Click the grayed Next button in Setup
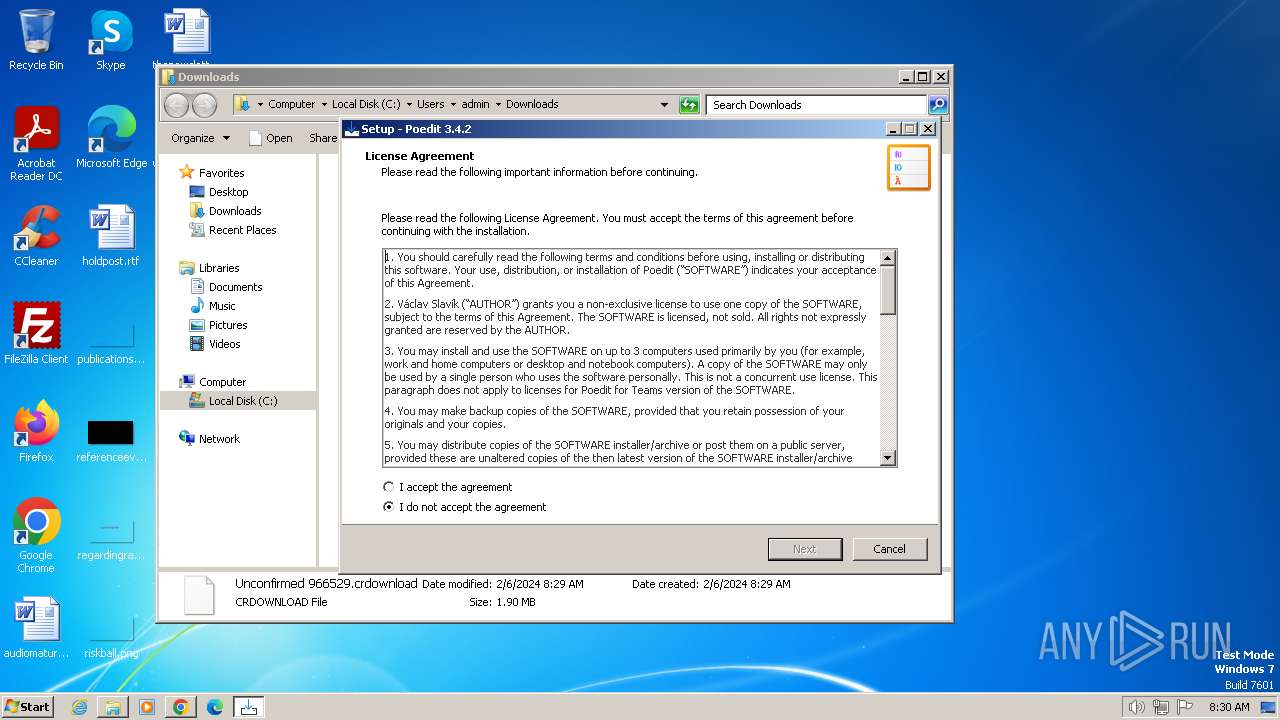 pyautogui.click(x=805, y=549)
